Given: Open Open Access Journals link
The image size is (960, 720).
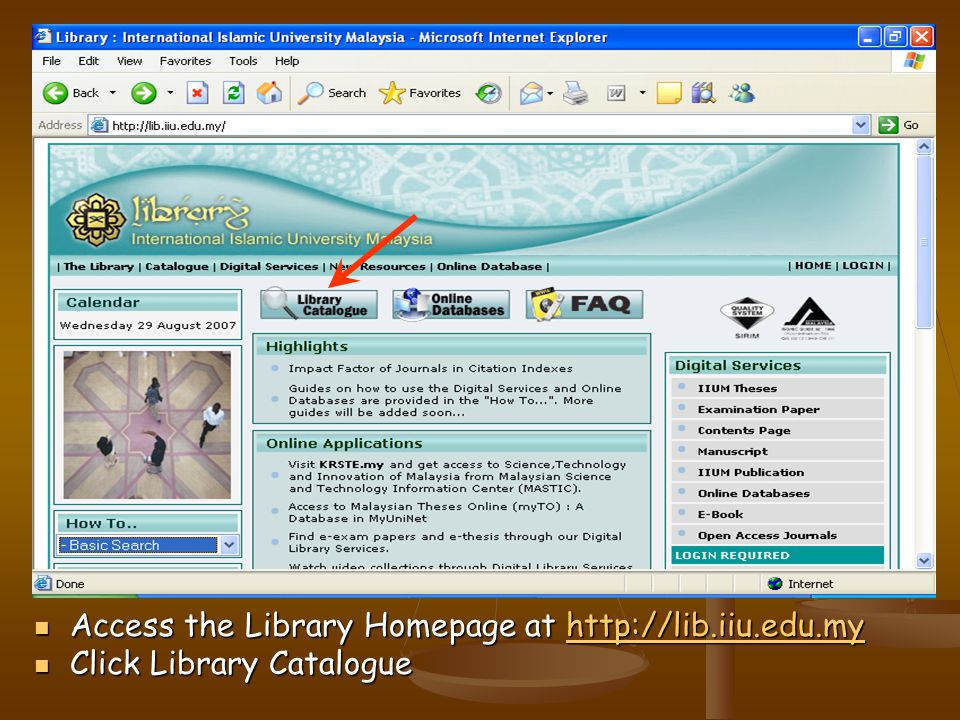Looking at the screenshot, I should pos(767,535).
